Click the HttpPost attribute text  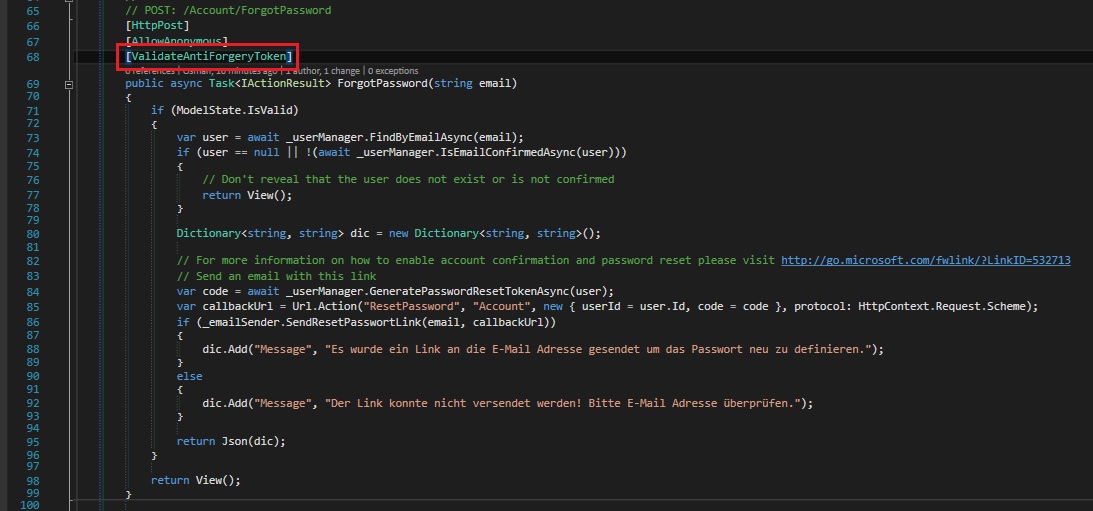tap(157, 26)
